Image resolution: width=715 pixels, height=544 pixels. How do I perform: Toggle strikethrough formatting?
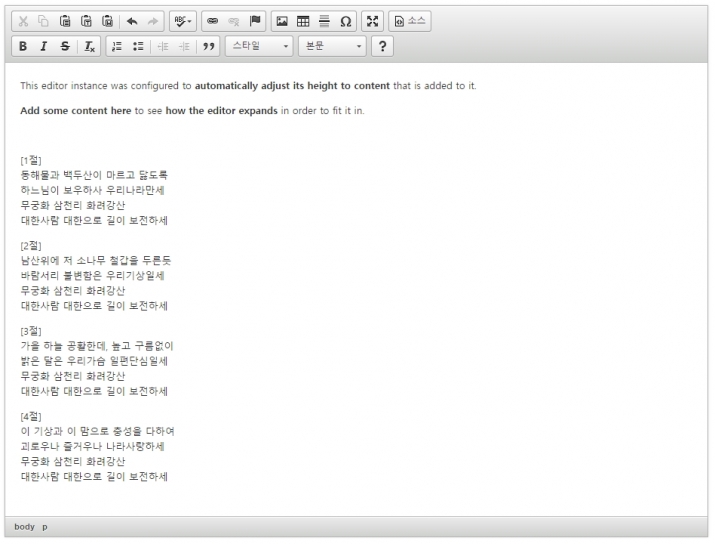[x=65, y=46]
